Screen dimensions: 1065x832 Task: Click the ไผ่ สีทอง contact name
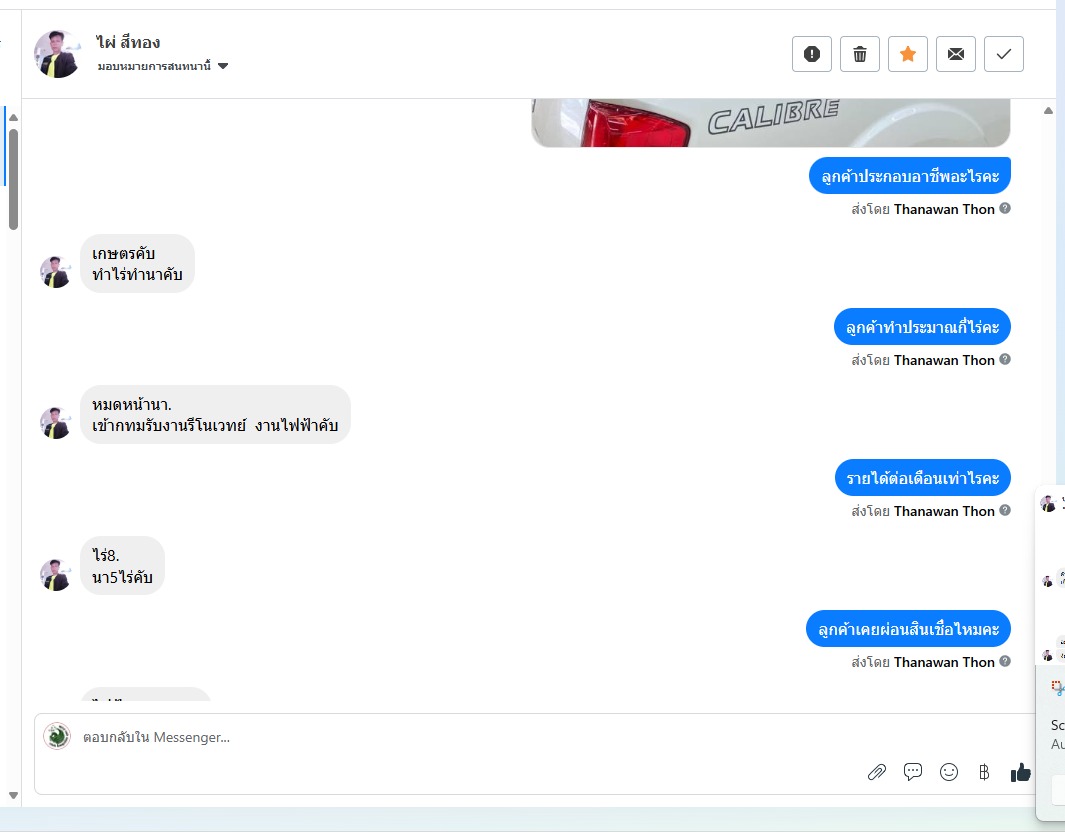(x=128, y=42)
